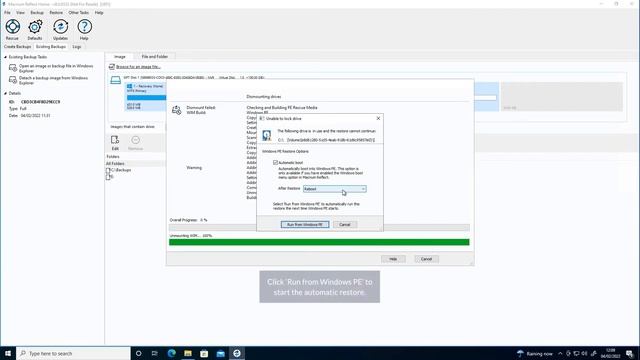Close the Unable to lock drive dialog
640x360 pixels.
tap(378, 118)
